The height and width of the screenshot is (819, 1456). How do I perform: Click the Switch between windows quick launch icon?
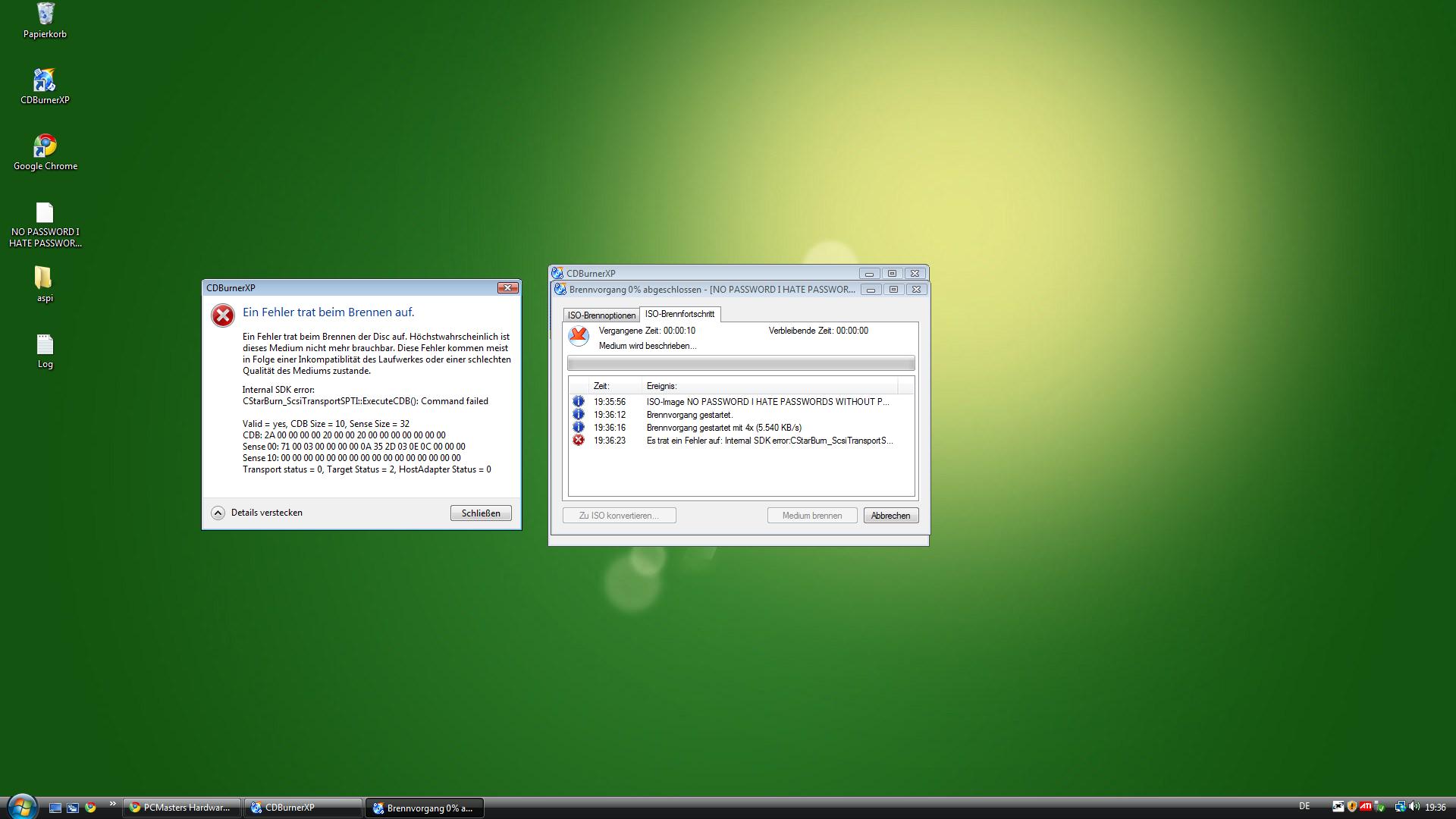click(73, 808)
